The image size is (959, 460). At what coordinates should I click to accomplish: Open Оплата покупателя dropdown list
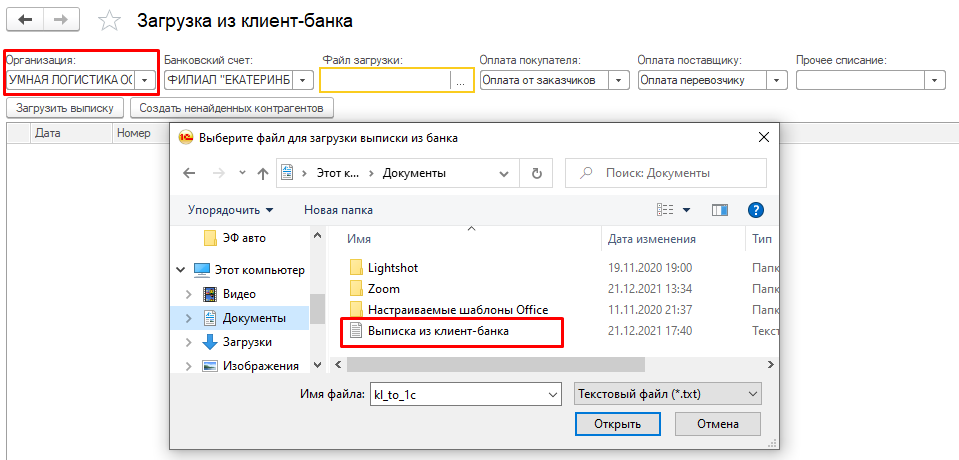tap(620, 80)
